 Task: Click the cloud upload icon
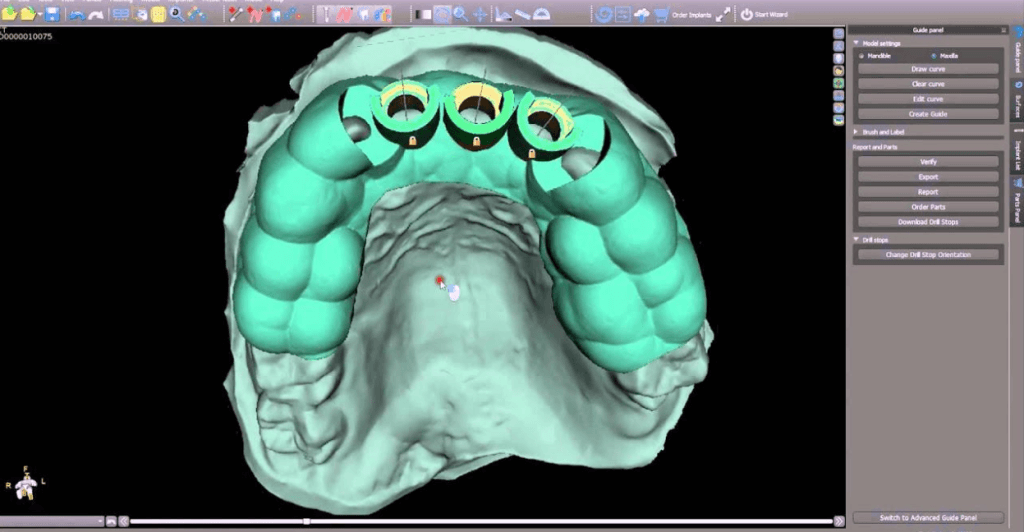pyautogui.click(x=641, y=14)
